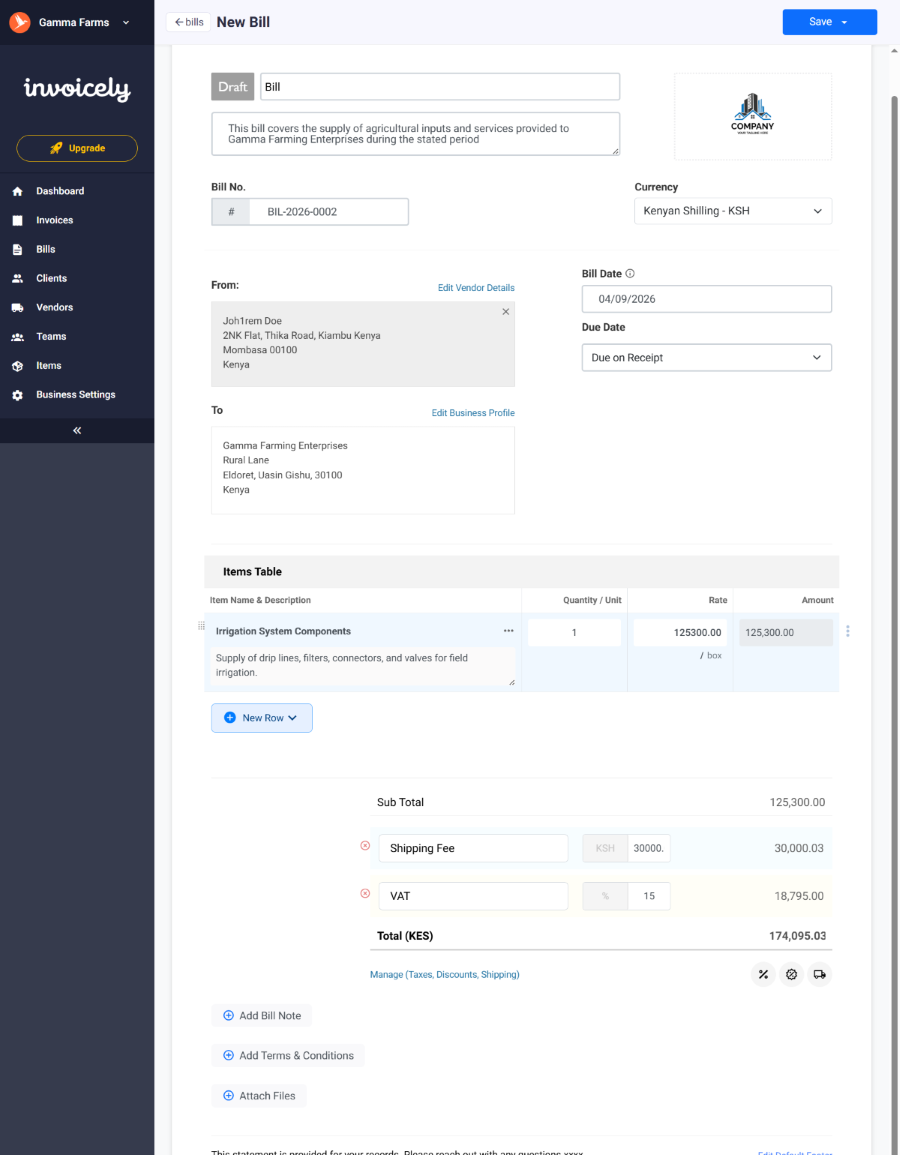
Task: Click the invoicely logo
Action: coord(77,90)
